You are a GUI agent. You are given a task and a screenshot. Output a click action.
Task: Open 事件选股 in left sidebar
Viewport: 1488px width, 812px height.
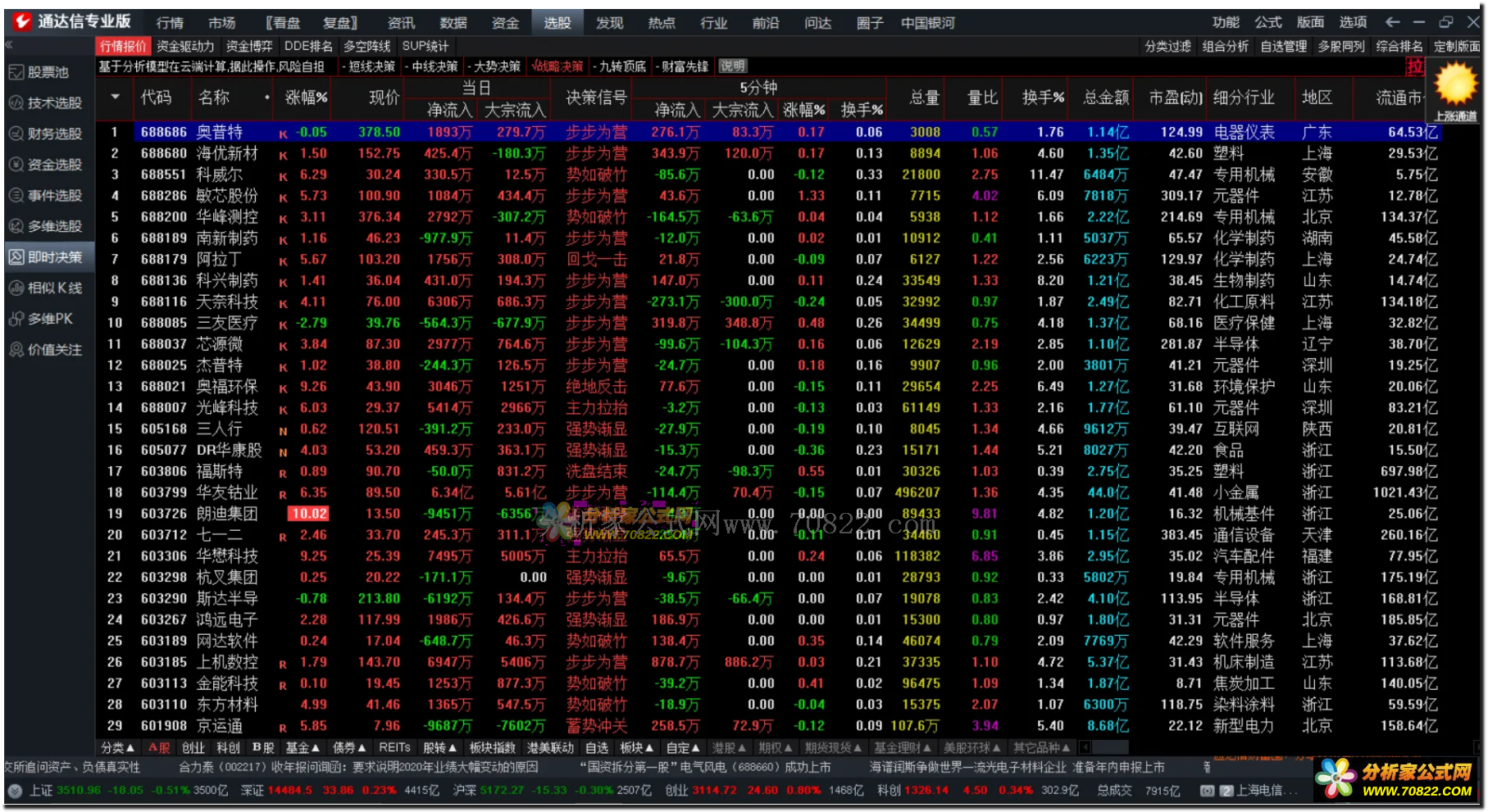pos(48,196)
